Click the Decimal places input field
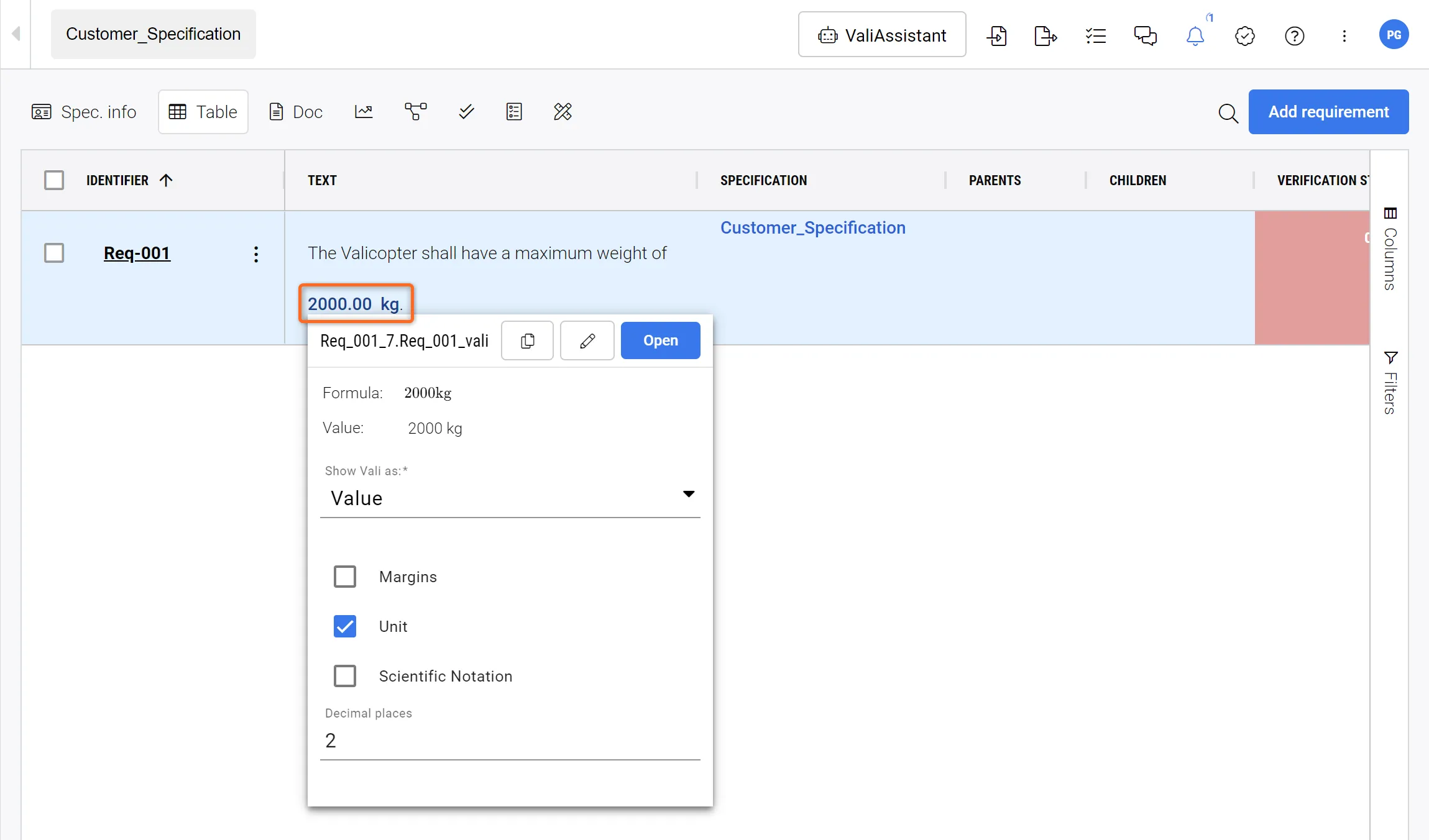 click(x=510, y=741)
